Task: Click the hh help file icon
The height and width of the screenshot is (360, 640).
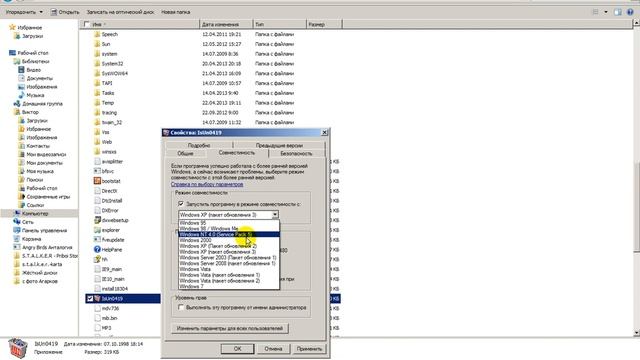Action: point(97,259)
